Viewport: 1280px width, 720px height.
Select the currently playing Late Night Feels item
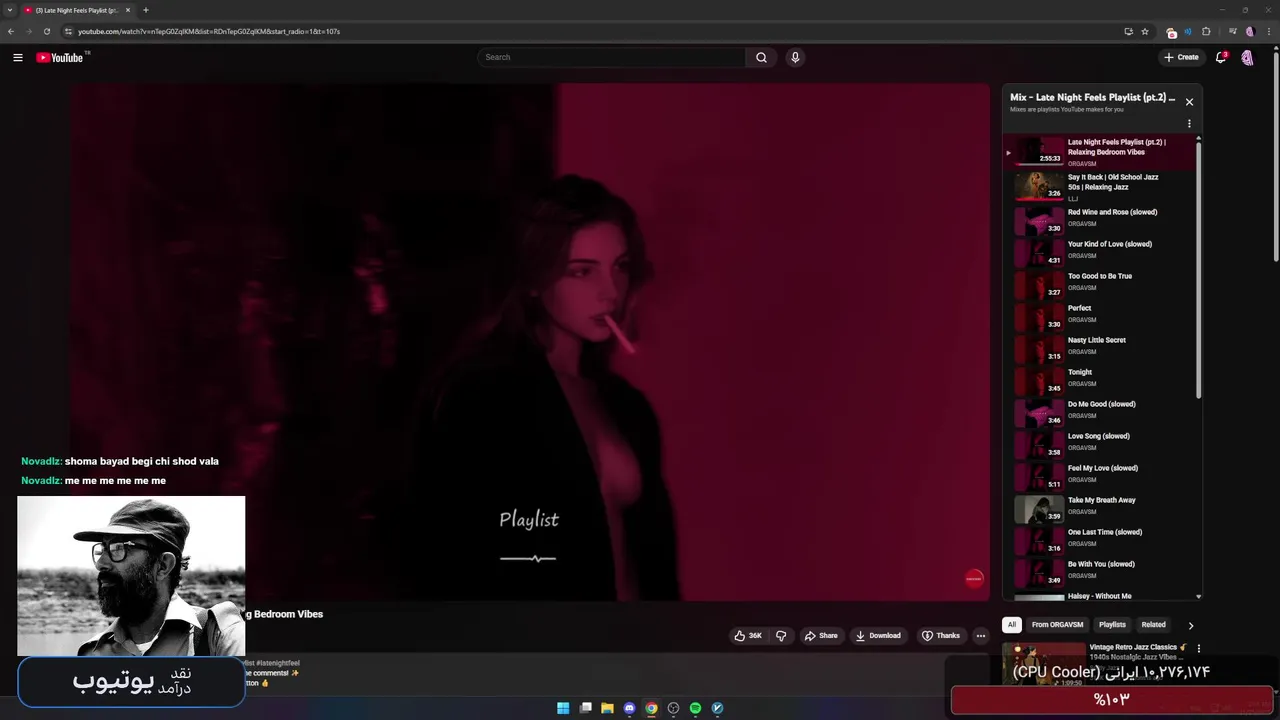(1100, 152)
